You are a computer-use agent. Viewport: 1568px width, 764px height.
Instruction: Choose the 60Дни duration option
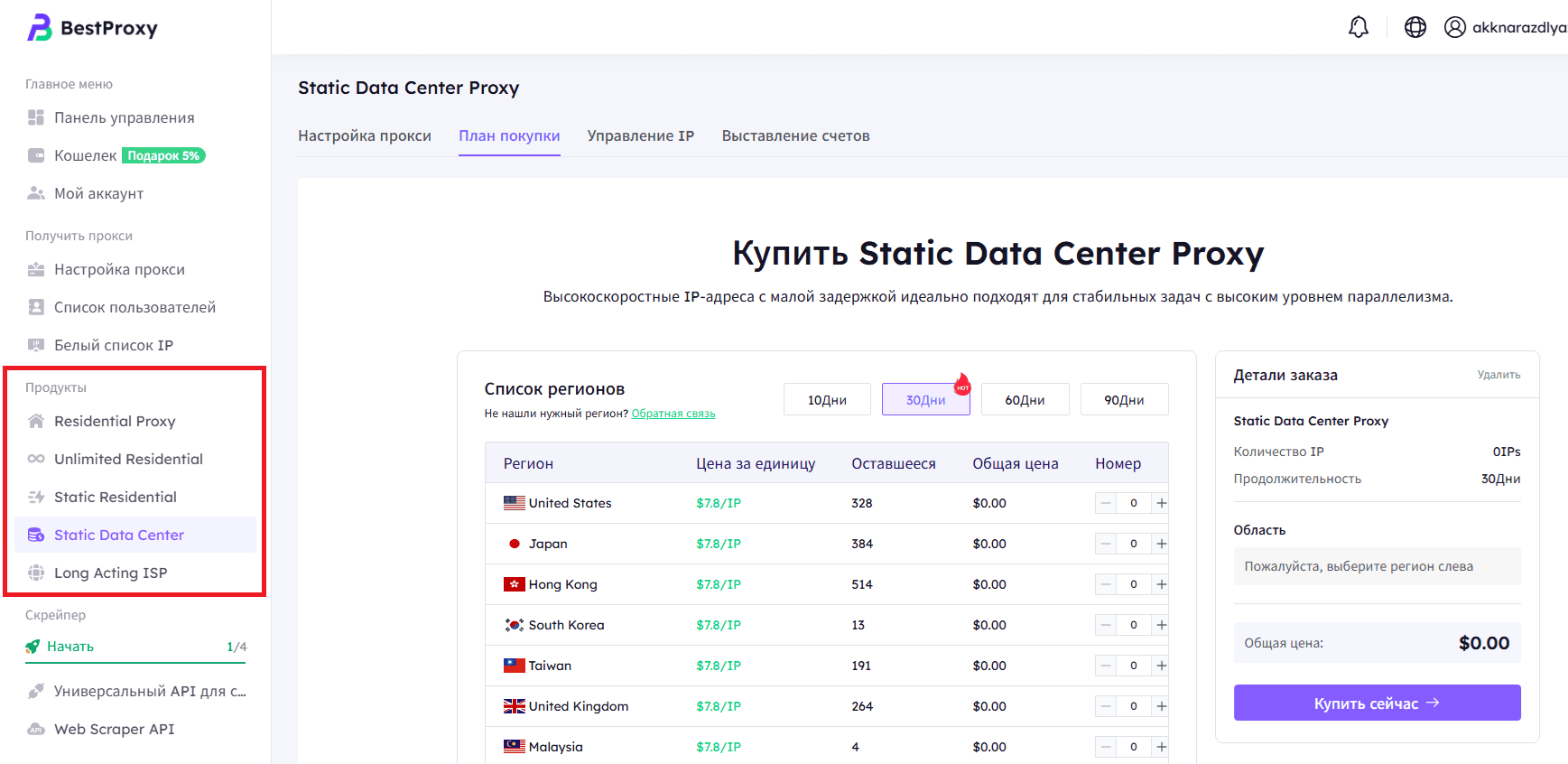[1025, 399]
